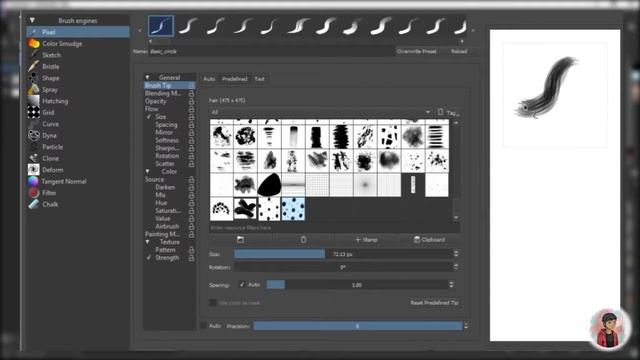The width and height of the screenshot is (640, 360).
Task: Open the Mirror option in list
Action: pos(164,132)
